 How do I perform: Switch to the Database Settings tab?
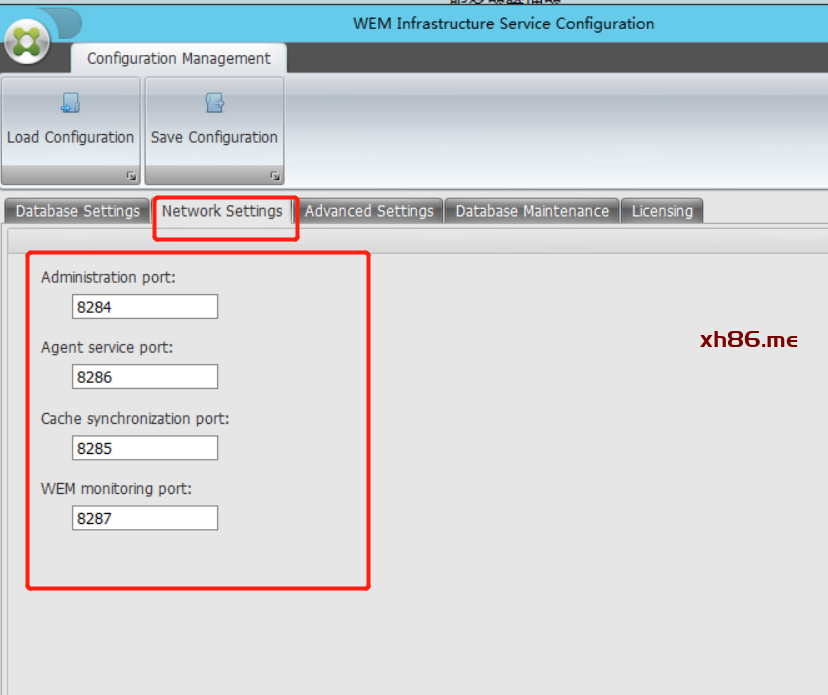pyautogui.click(x=77, y=211)
